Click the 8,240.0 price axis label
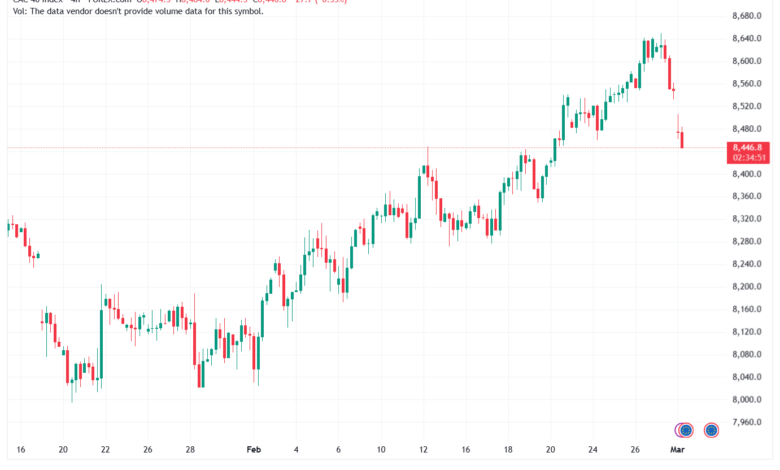This screenshot has width=780, height=470. click(747, 264)
